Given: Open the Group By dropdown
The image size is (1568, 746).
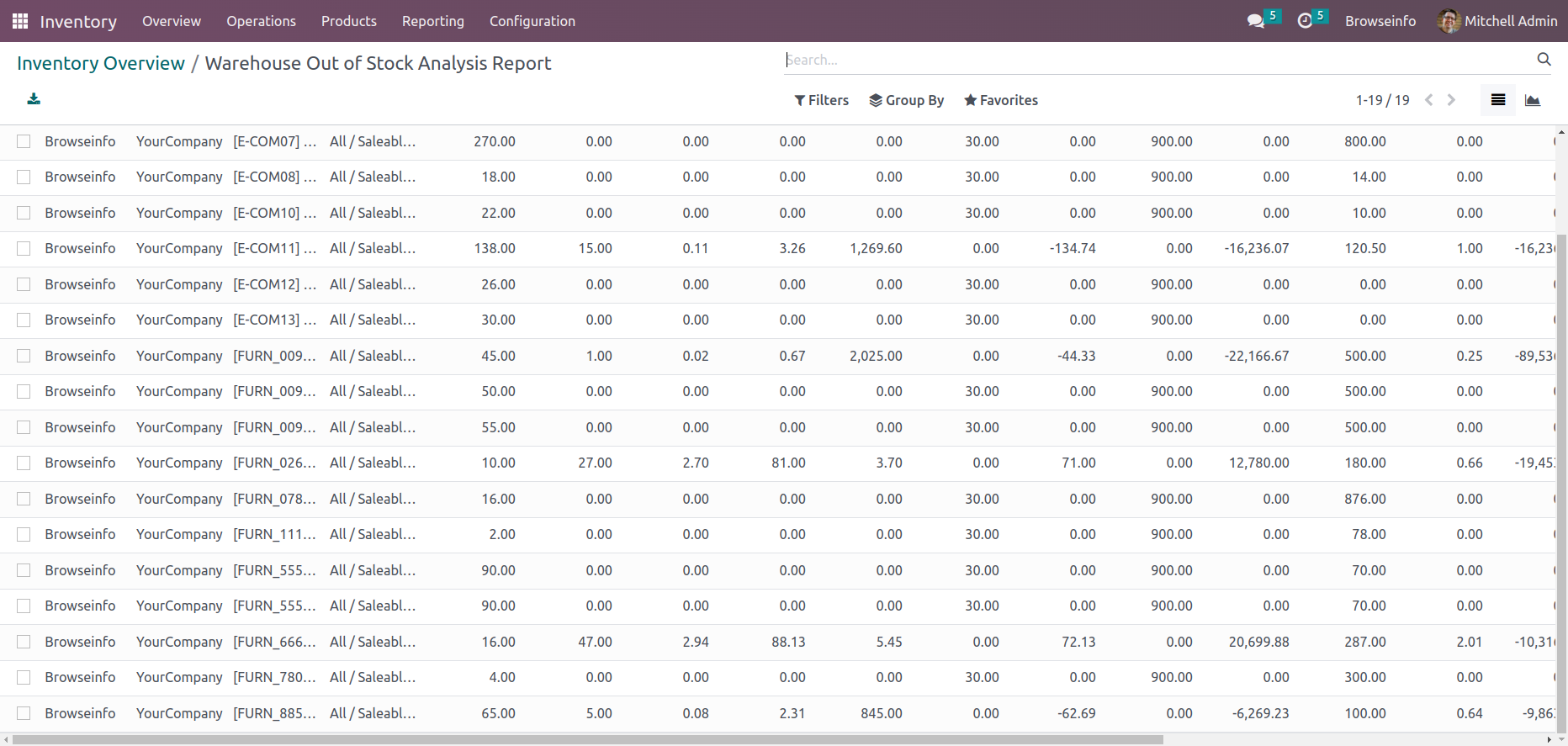Looking at the screenshot, I should 906,100.
